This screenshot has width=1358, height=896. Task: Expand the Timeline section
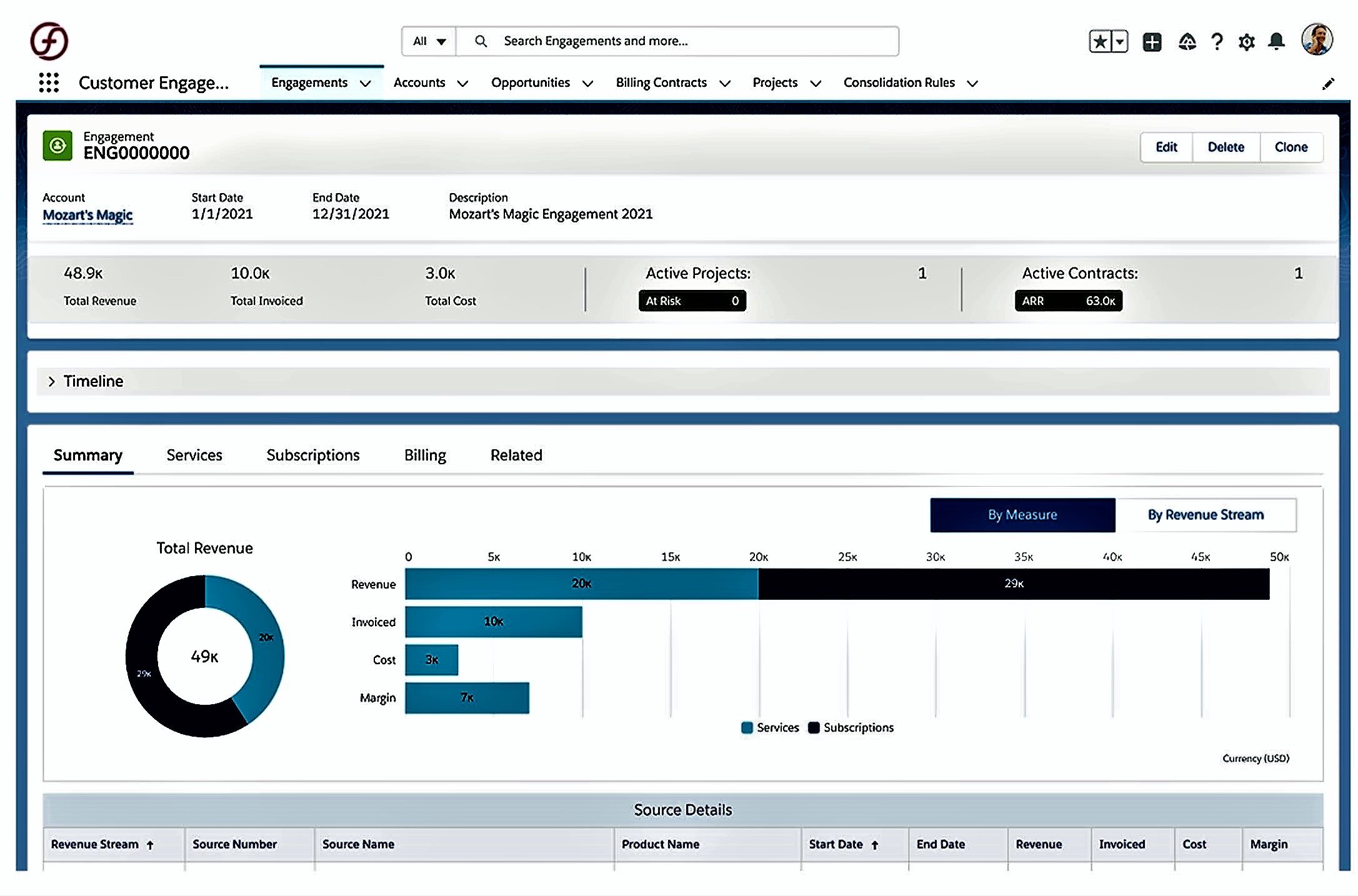click(52, 381)
